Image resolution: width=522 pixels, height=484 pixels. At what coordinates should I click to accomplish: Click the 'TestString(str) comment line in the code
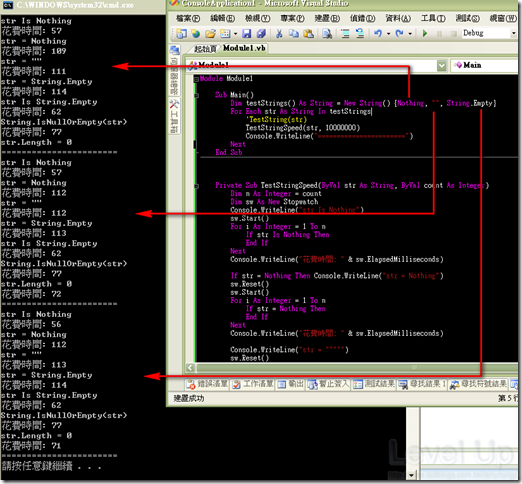click(276, 120)
